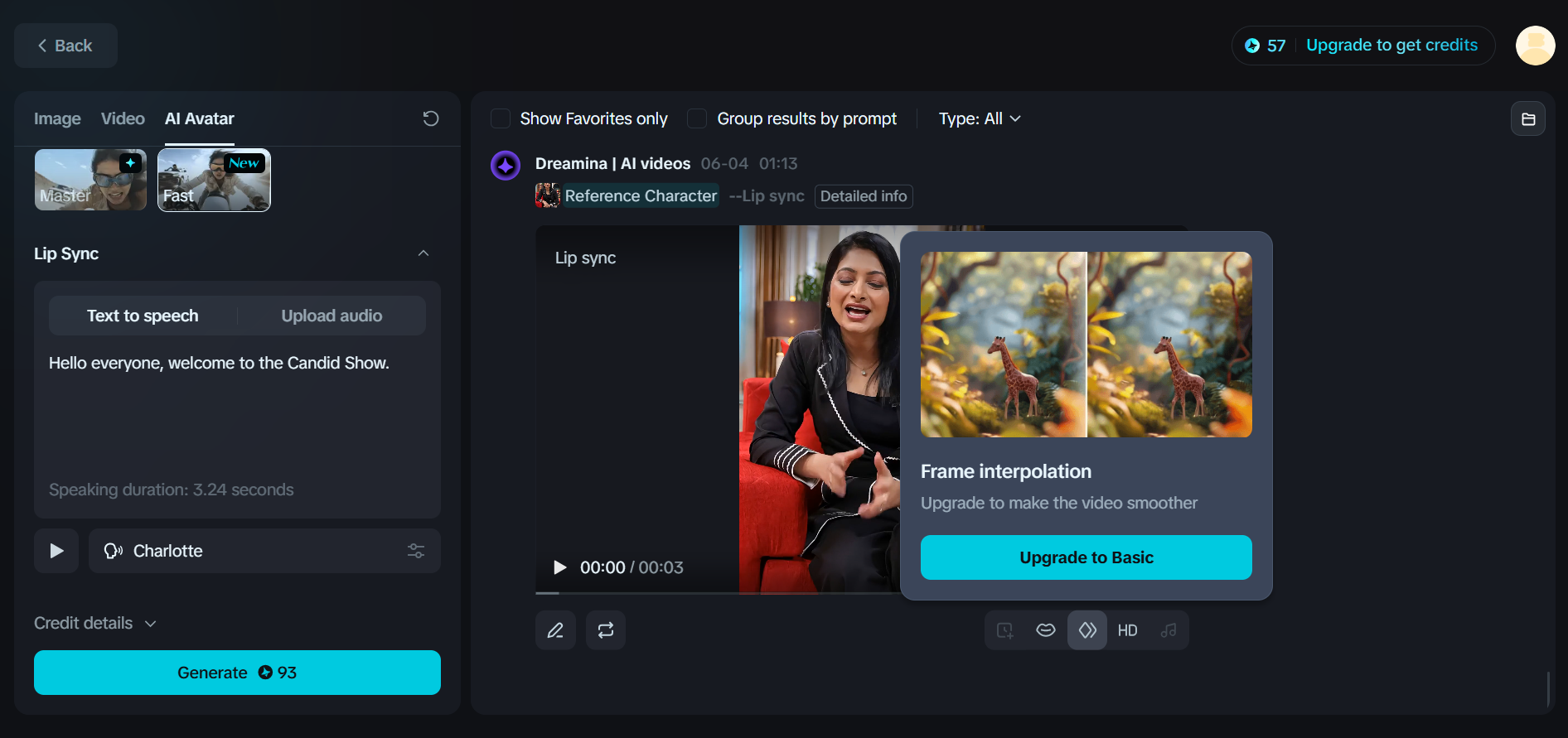Click the Dreamina AI videos logo icon
This screenshot has height=738, width=1568.
(x=506, y=166)
